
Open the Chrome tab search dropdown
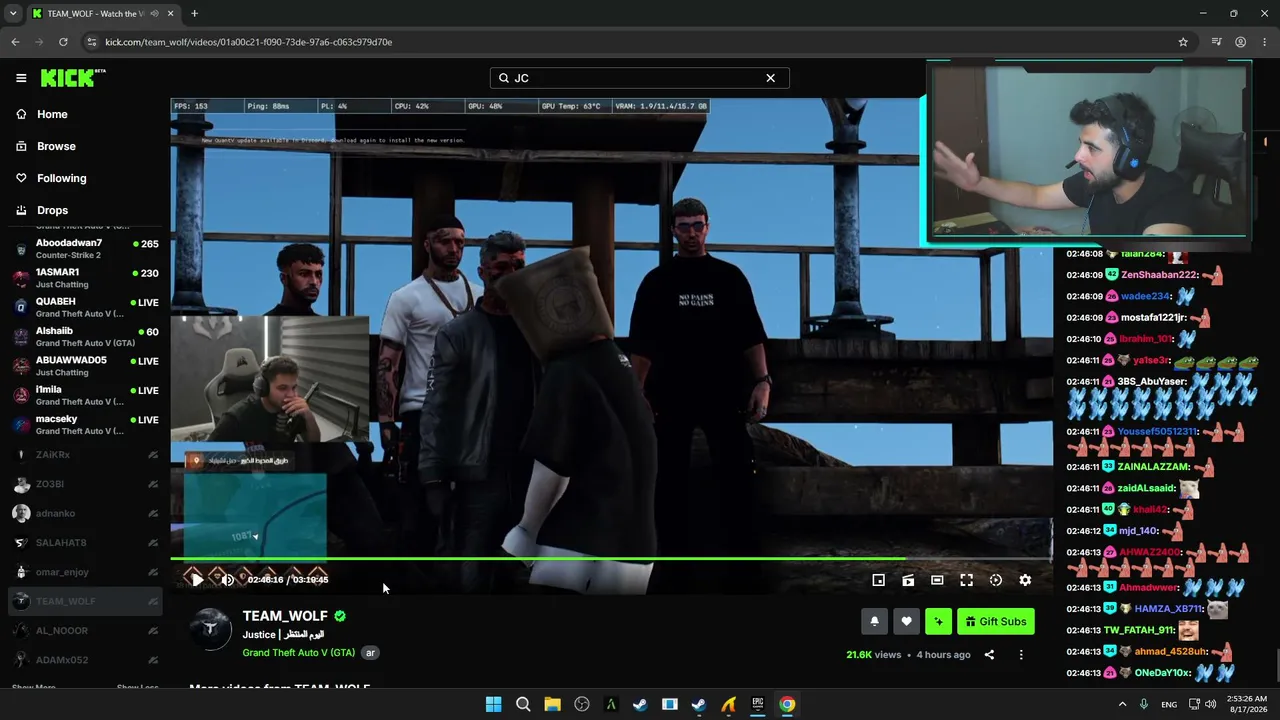click(x=13, y=13)
